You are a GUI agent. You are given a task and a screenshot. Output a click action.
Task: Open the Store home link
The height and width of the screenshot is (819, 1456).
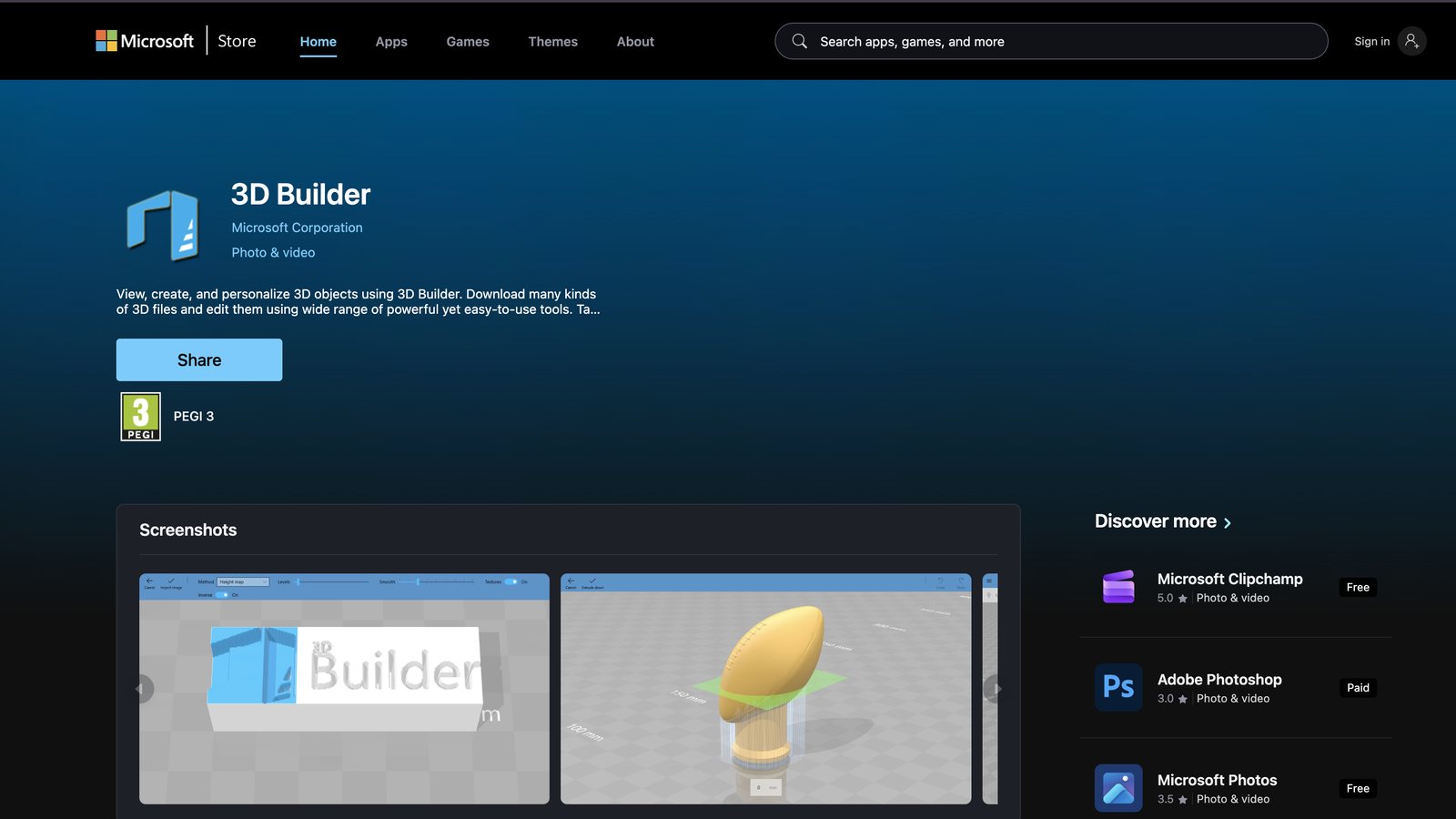pyautogui.click(x=237, y=41)
